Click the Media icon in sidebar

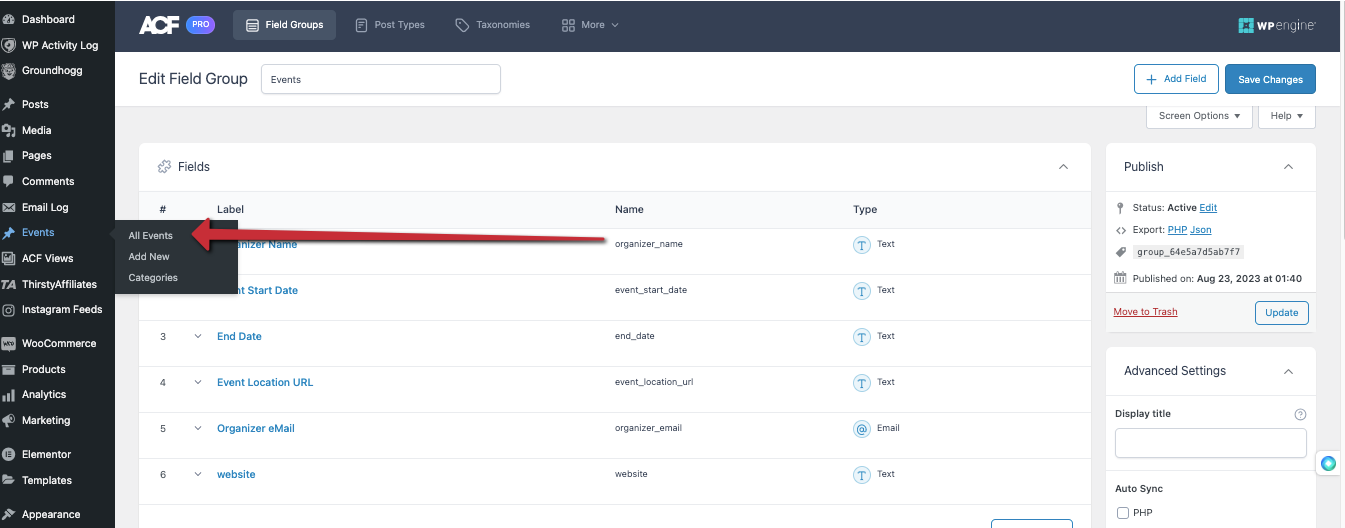coord(9,130)
